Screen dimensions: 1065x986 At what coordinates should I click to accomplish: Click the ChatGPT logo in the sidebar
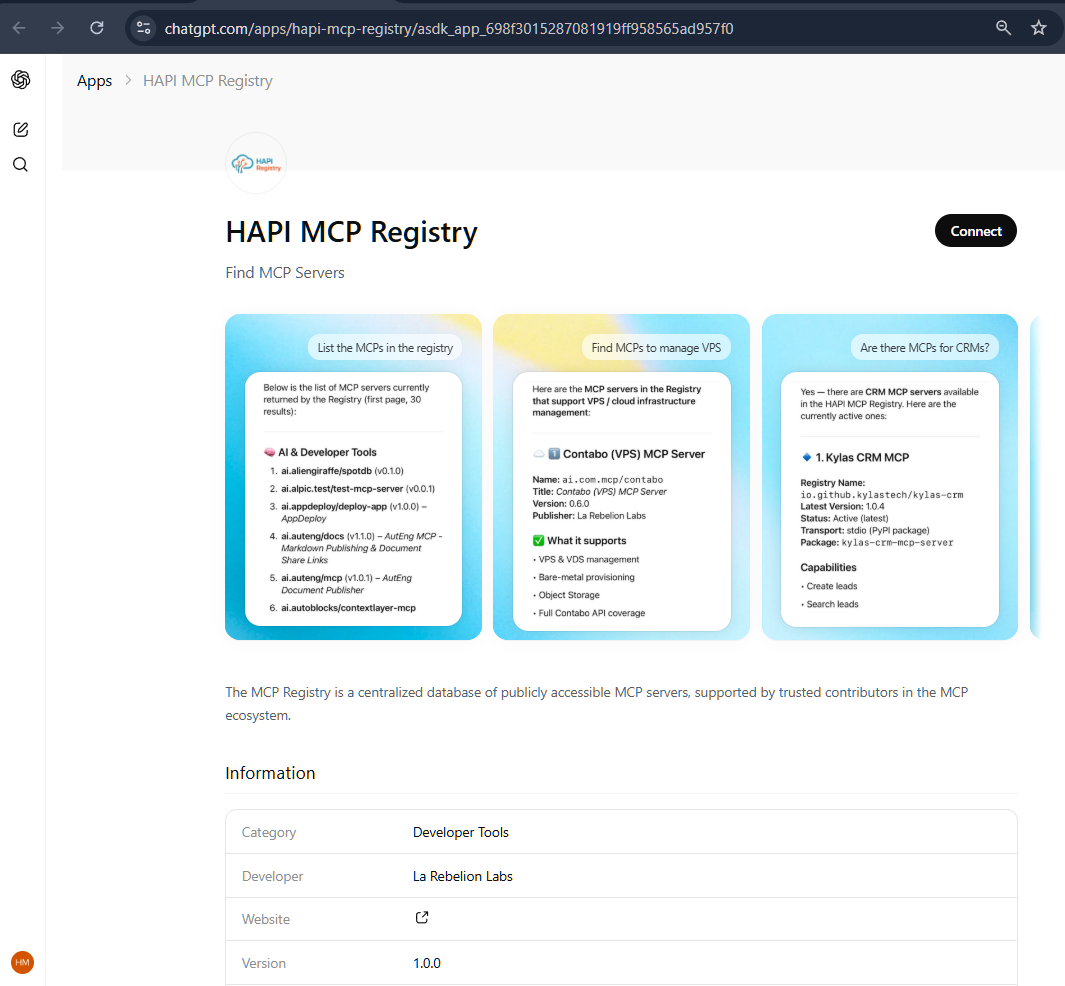[x=20, y=79]
